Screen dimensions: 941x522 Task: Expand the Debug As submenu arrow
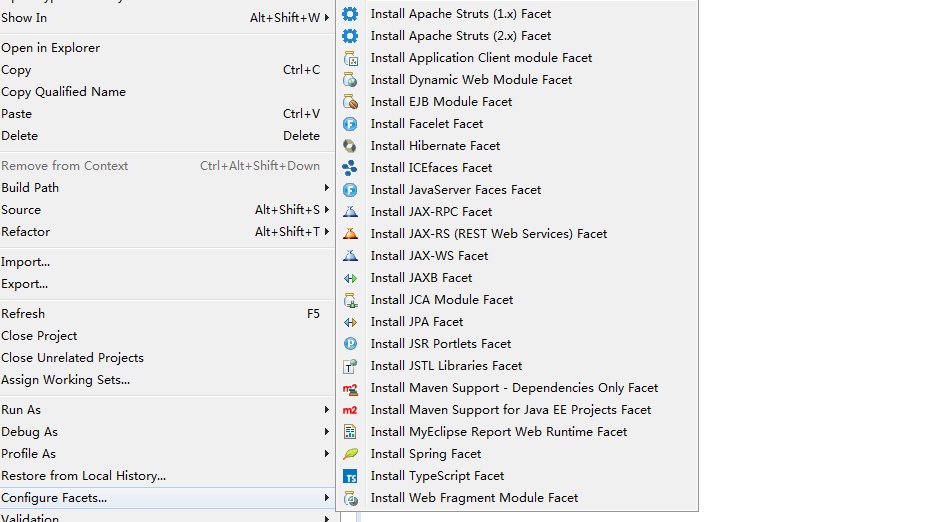326,432
